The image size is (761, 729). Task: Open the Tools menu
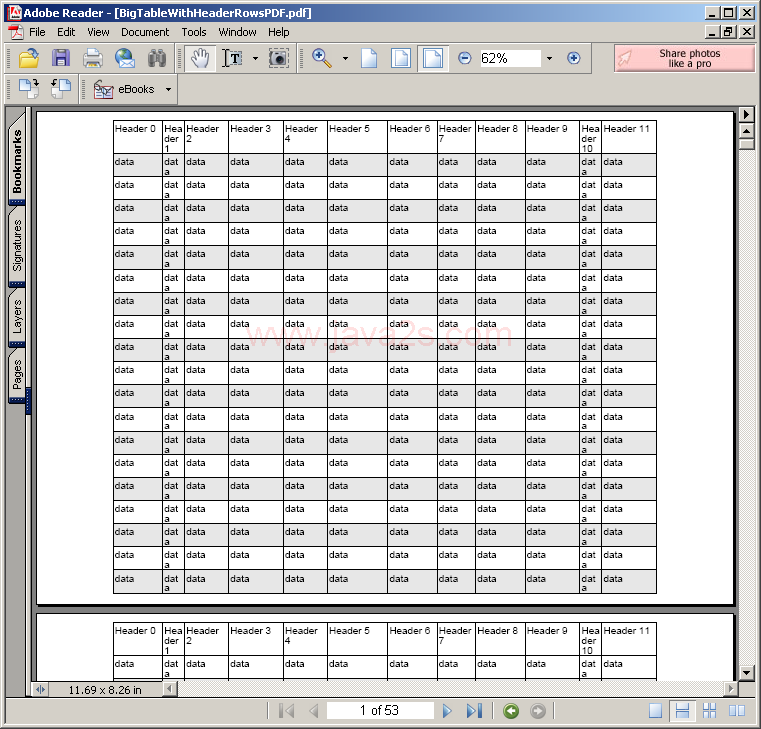coord(194,32)
